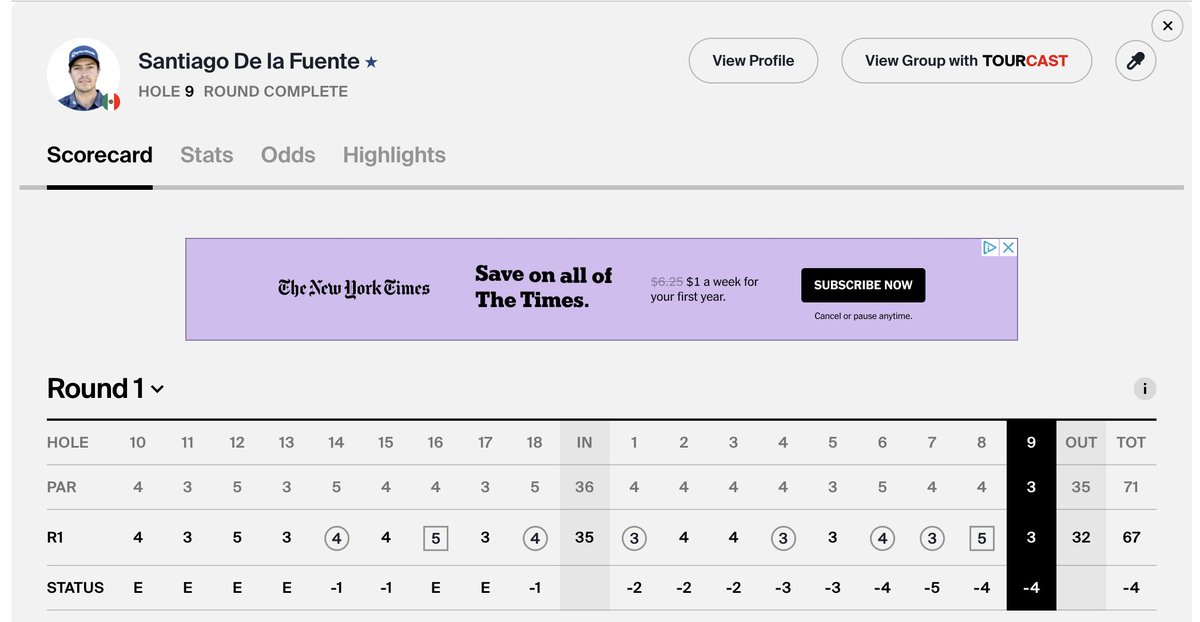The height and width of the screenshot is (622, 1200).
Task: Click SUBSCRIBE NOW in the ad
Action: (863, 285)
